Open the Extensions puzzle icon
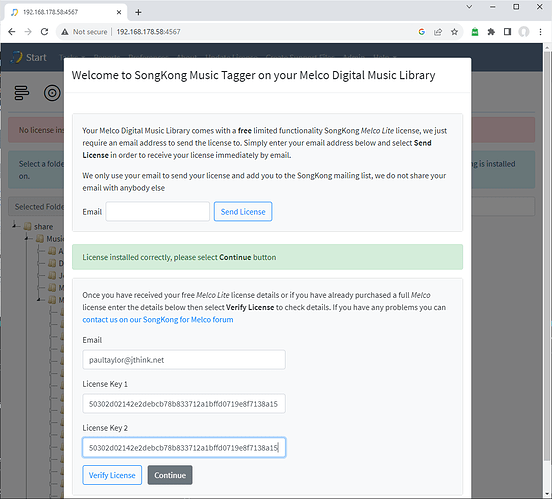This screenshot has width=552, height=499. click(491, 32)
